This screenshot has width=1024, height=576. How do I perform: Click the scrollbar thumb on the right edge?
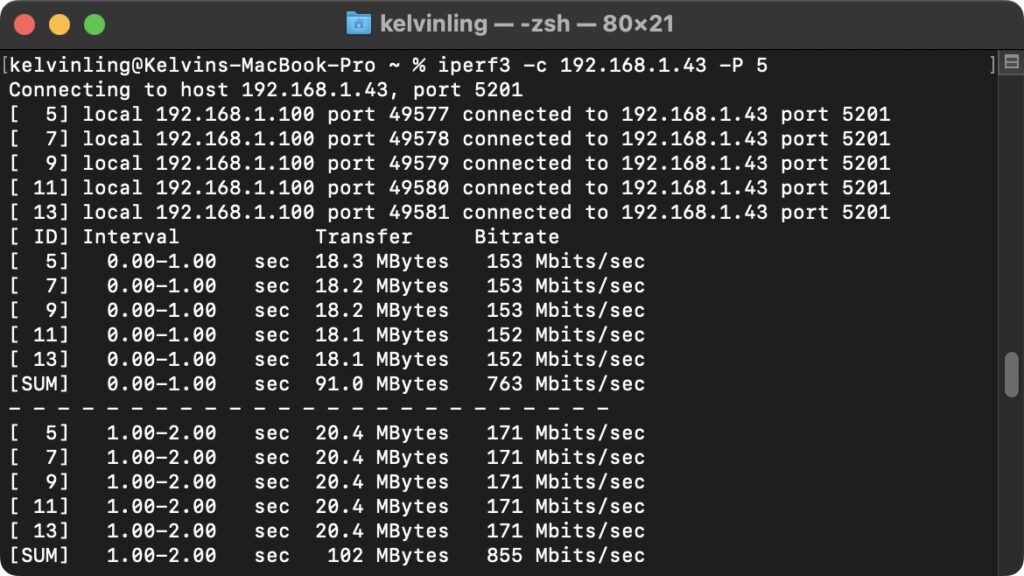[x=1012, y=374]
